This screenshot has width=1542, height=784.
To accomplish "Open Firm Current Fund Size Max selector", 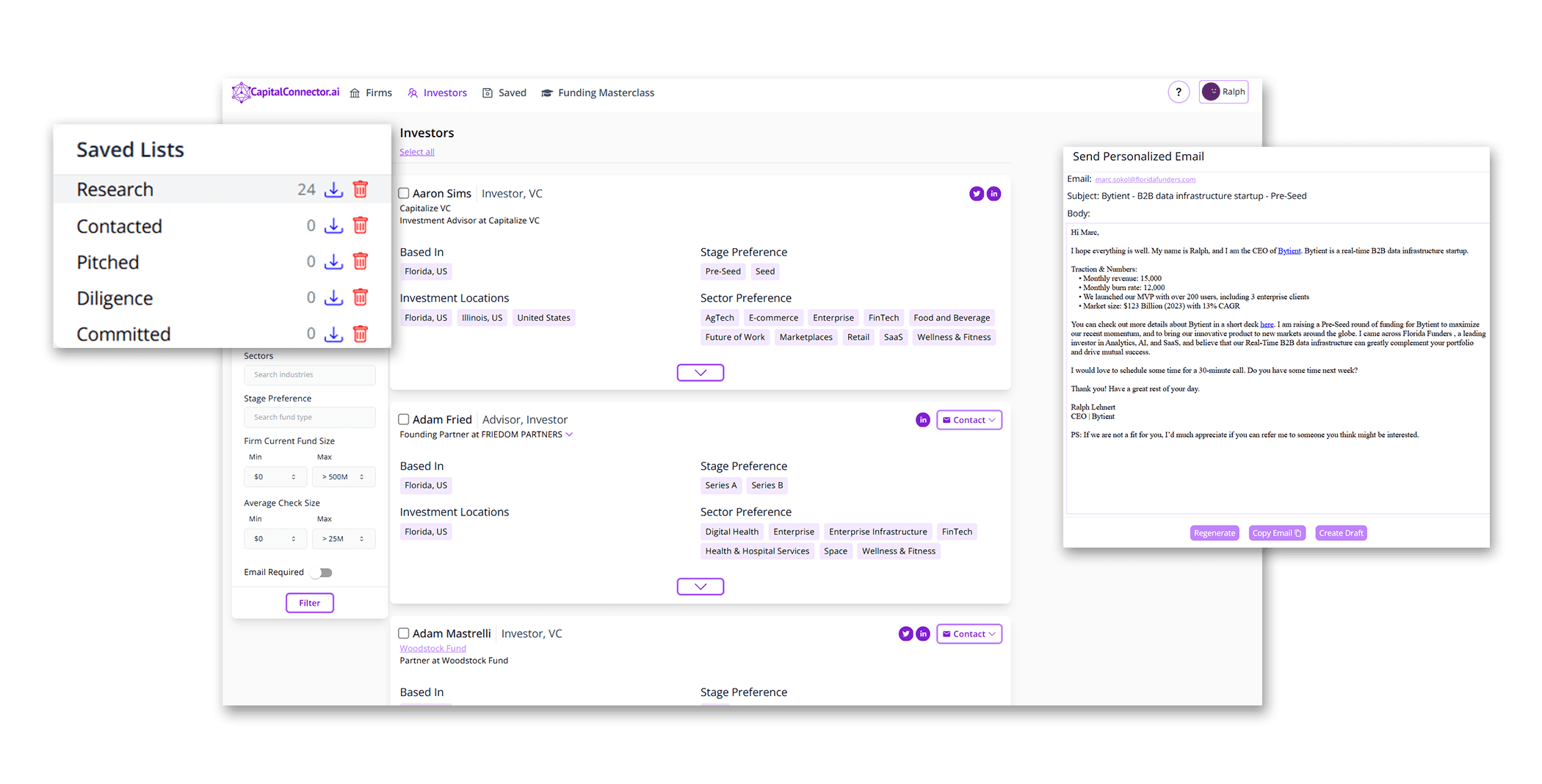I will (344, 477).
